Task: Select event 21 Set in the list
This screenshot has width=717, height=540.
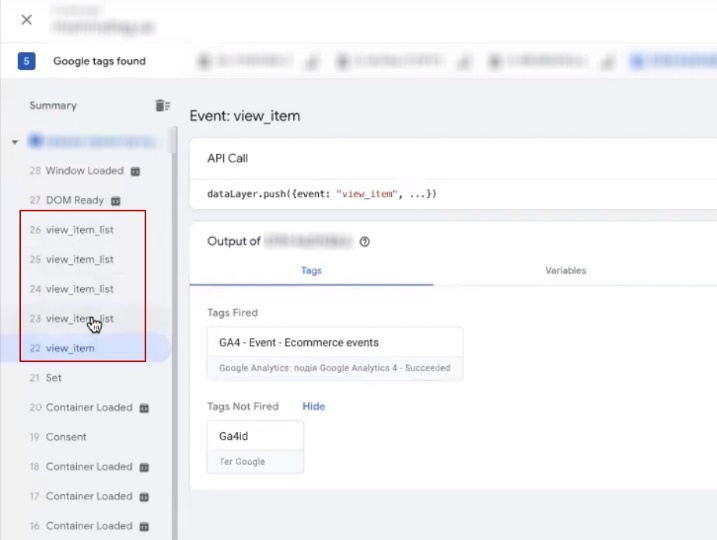Action: point(54,378)
